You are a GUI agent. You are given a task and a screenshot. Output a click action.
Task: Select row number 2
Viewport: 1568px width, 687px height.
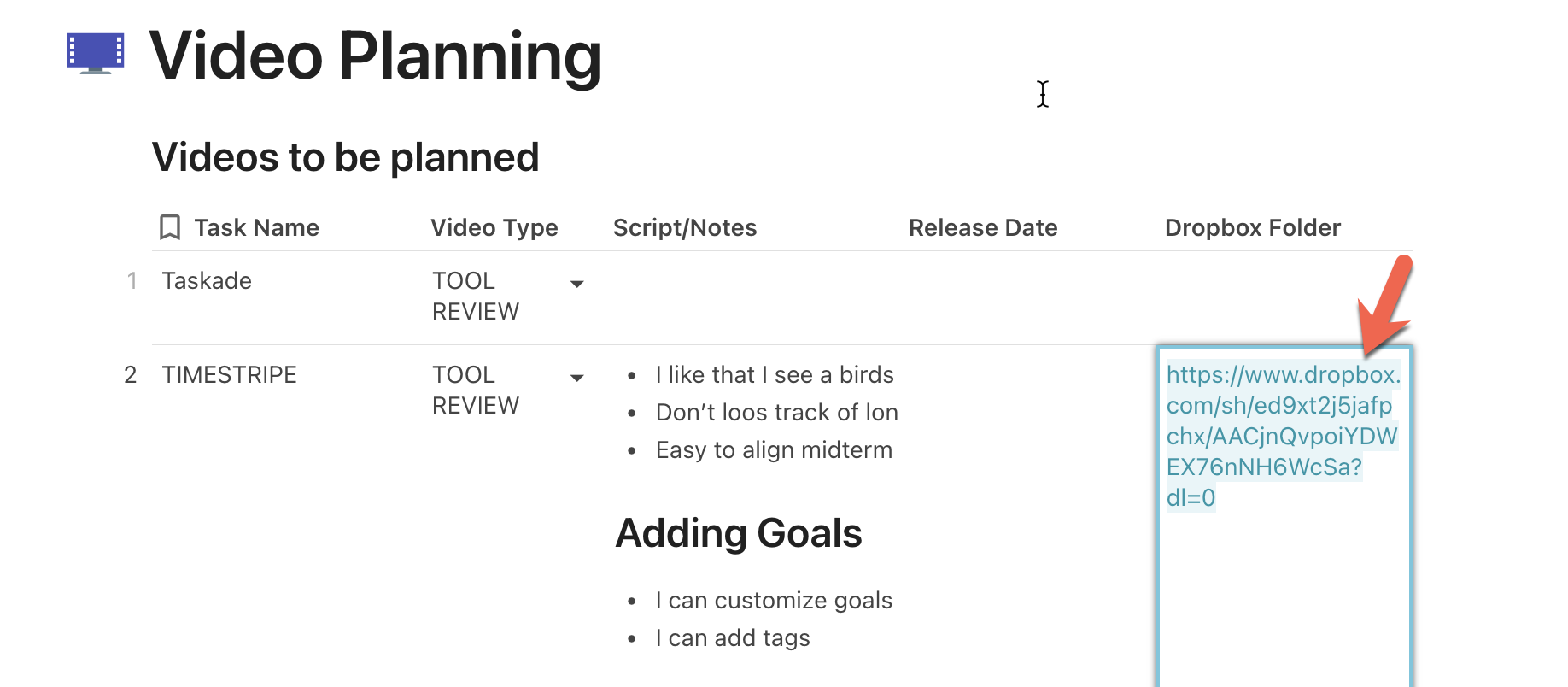pos(130,375)
